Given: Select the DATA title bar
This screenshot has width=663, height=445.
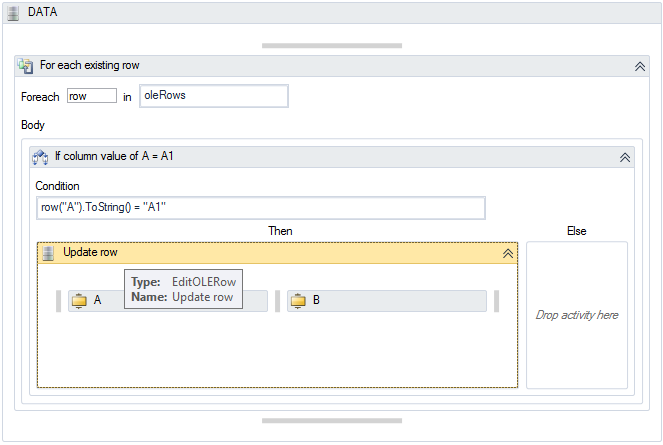Looking at the screenshot, I should (x=330, y=11).
